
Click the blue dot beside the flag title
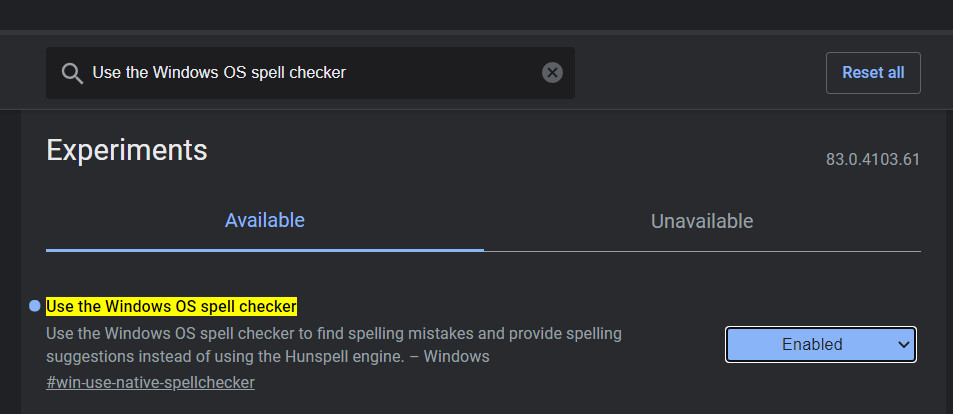point(35,306)
